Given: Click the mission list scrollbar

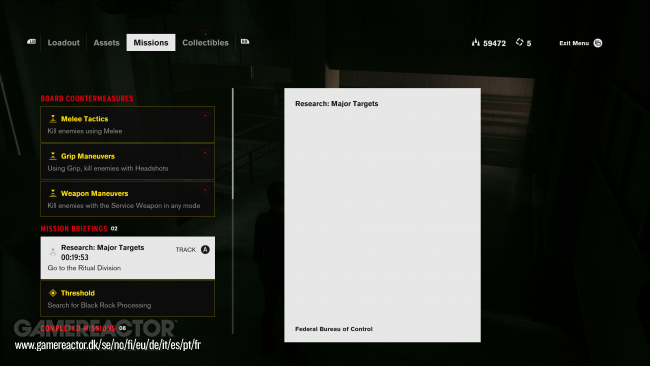Looking at the screenshot, I should (x=233, y=143).
